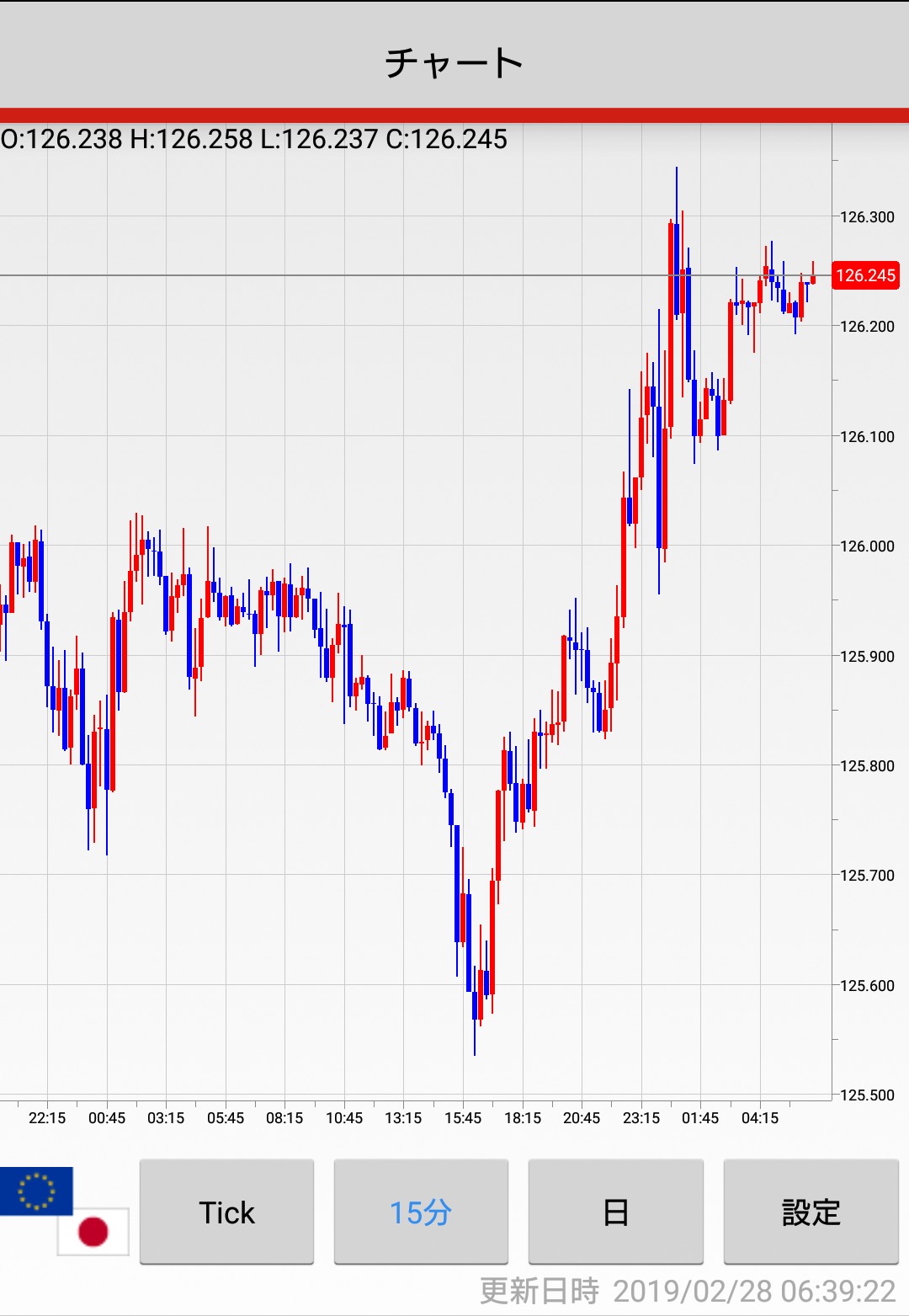Tap the 126.300 price axis label
Screen dimensions: 909x1316
click(x=867, y=217)
